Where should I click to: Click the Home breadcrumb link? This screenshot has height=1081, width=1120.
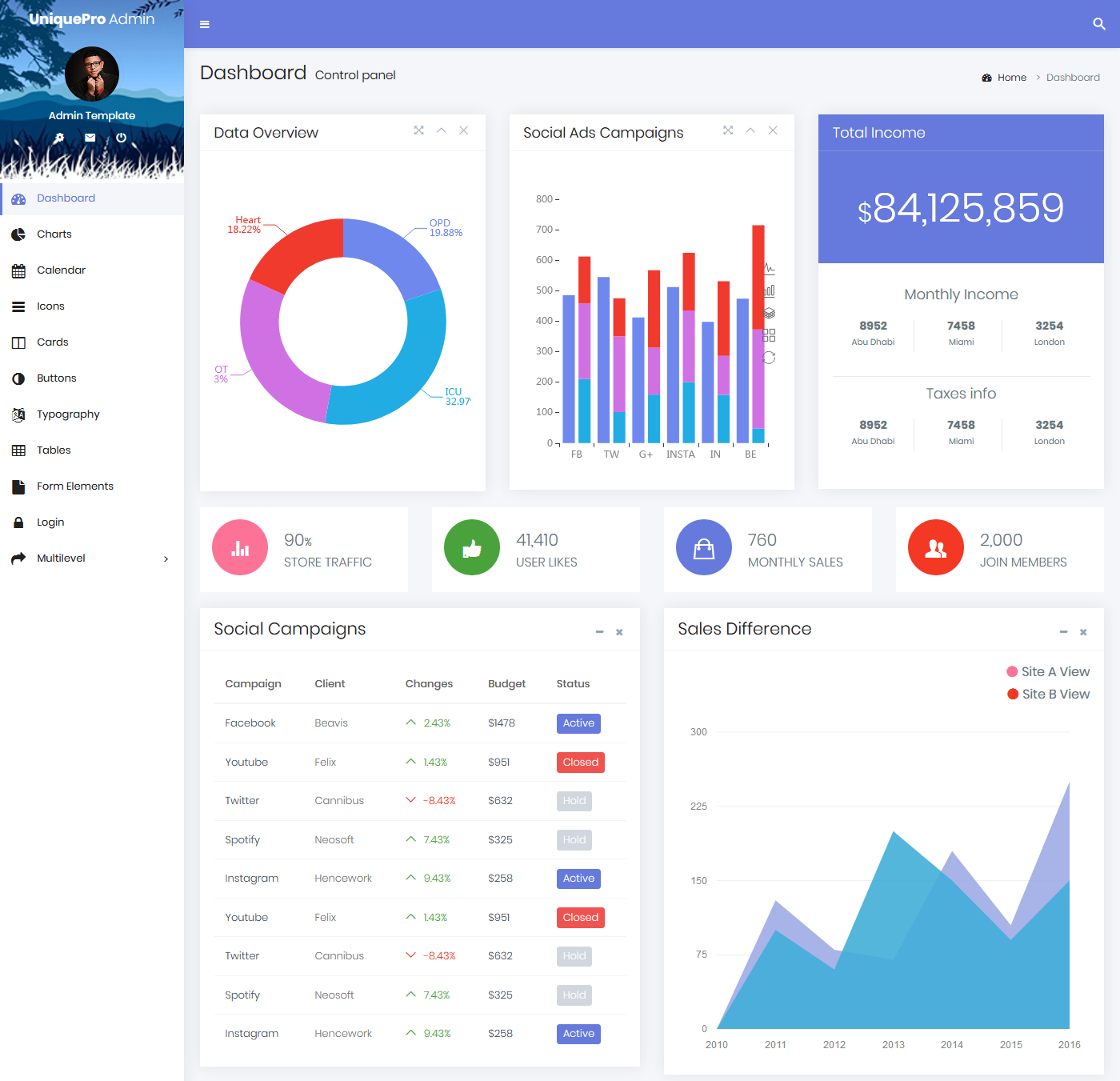point(1011,78)
